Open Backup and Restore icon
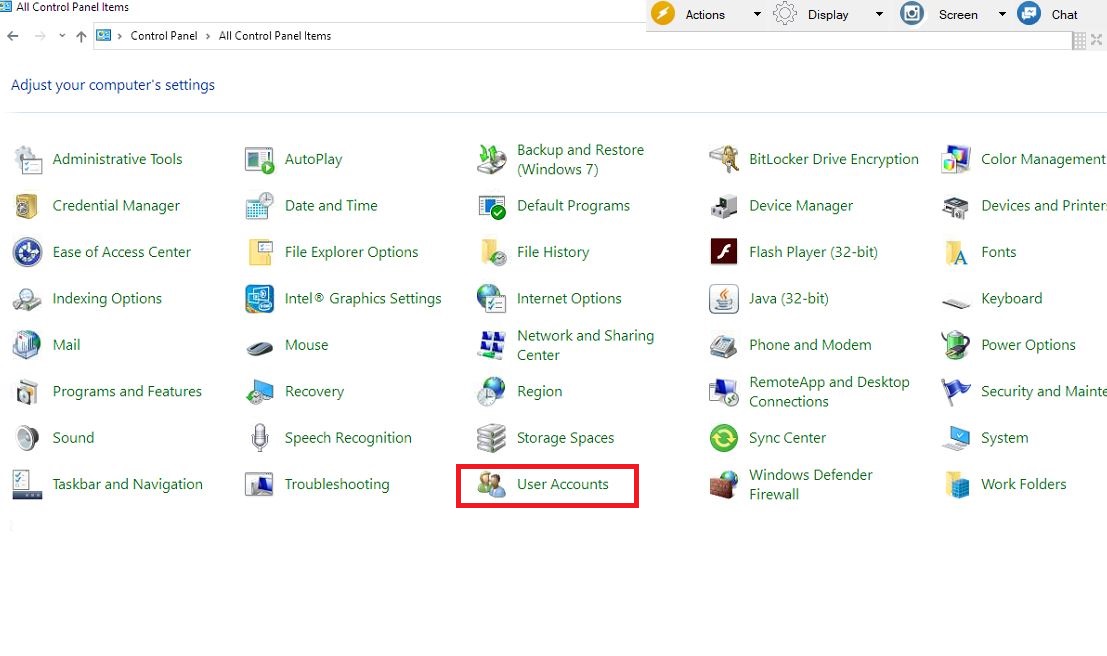The height and width of the screenshot is (656, 1107). click(491, 160)
